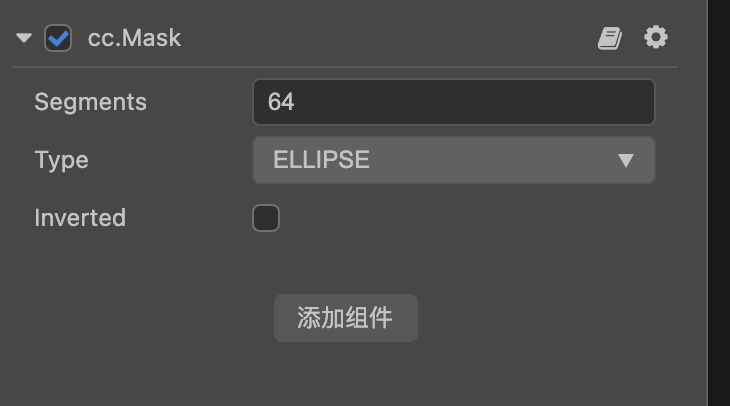The image size is (730, 406).
Task: Click the cc.Mask component title
Action: pos(134,39)
